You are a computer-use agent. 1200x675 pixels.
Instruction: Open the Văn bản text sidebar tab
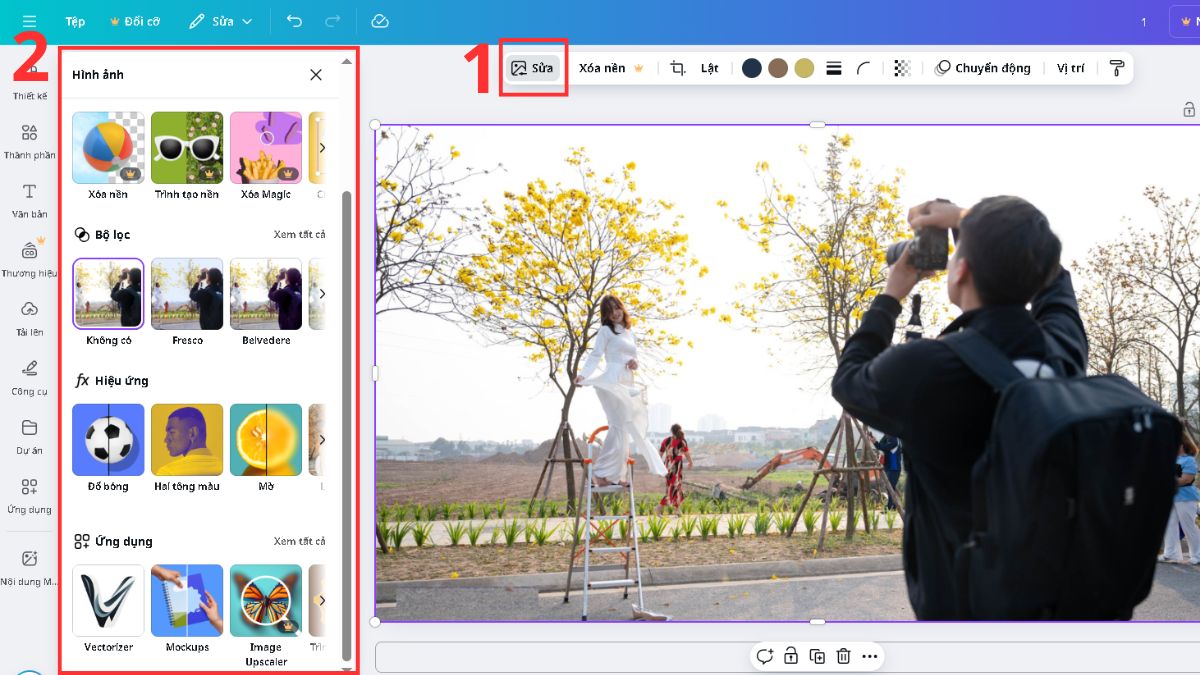[29, 201]
